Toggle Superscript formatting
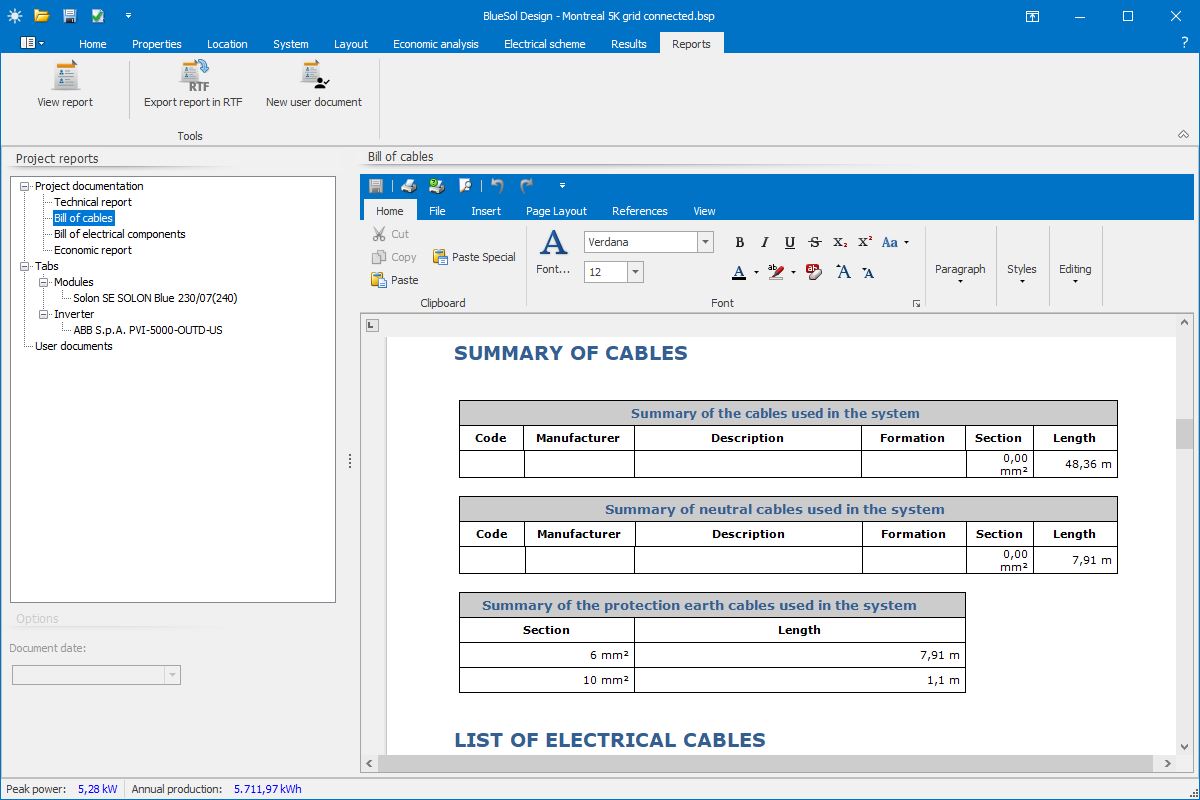This screenshot has height=800, width=1200. [x=865, y=242]
